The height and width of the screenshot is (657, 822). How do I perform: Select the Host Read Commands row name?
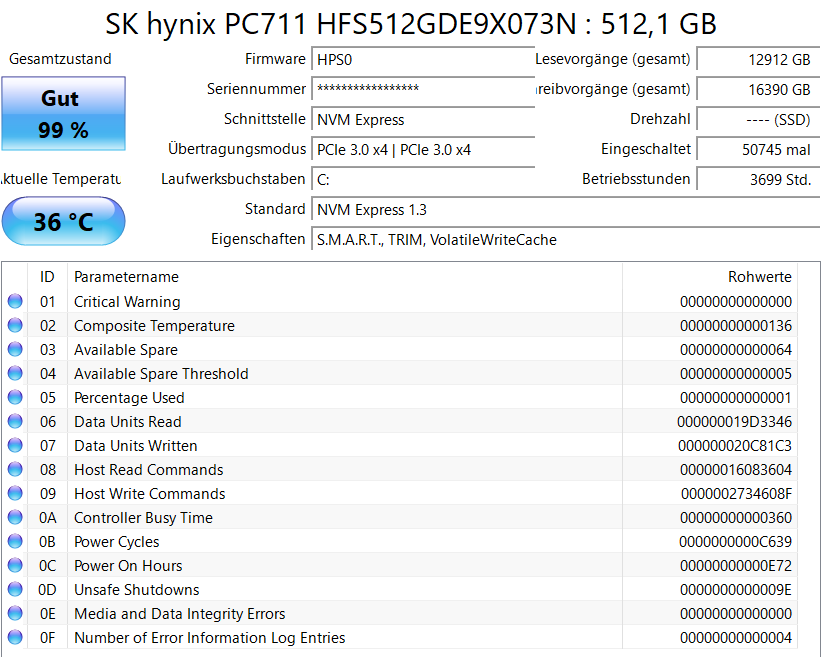[x=148, y=470]
